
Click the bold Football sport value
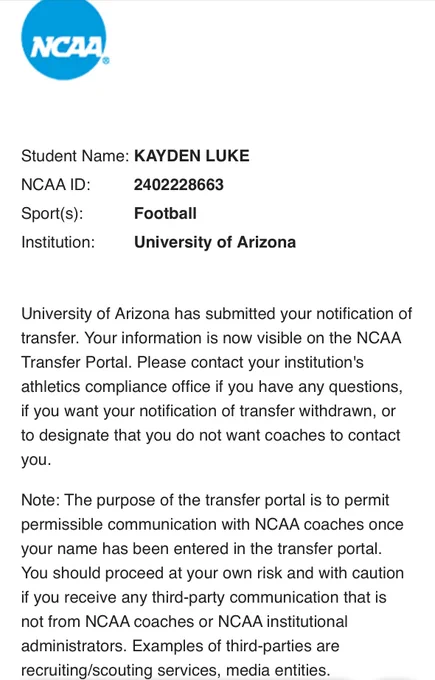click(165, 213)
